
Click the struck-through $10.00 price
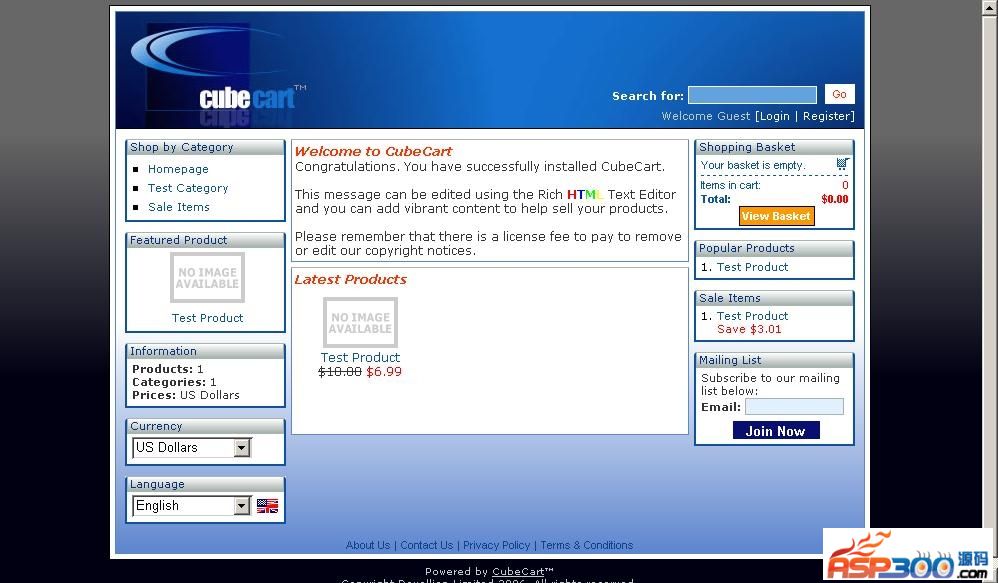coord(340,372)
